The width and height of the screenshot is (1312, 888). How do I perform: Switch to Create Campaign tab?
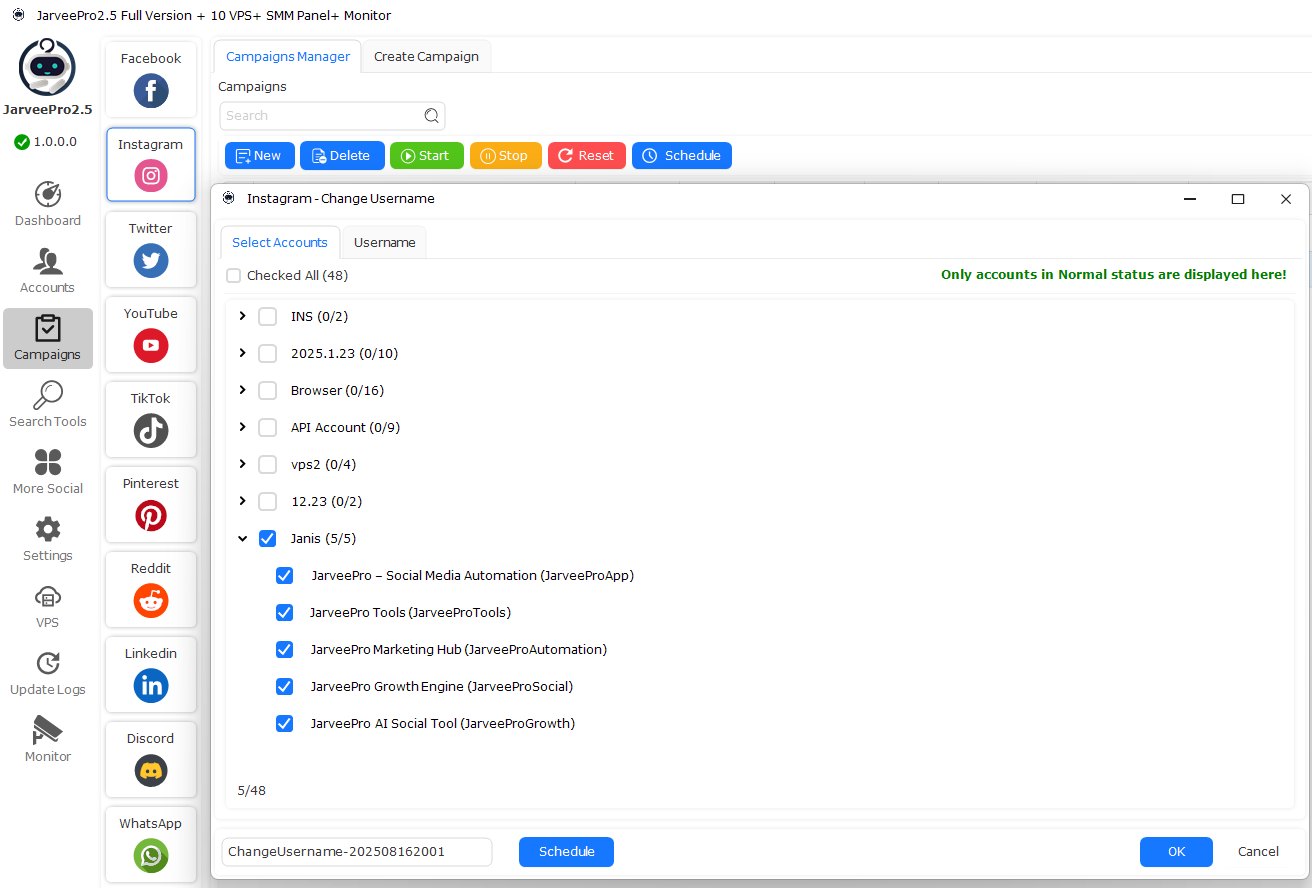point(426,57)
